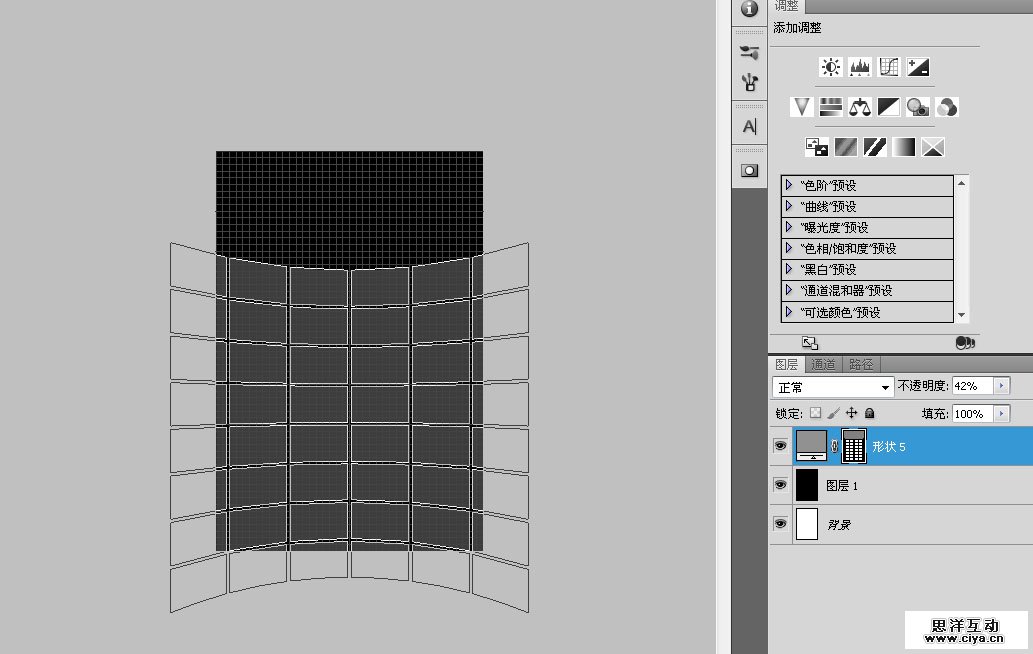Image resolution: width=1033 pixels, height=654 pixels.
Task: Add a Color Balance adjustment (scales icon)
Action: pos(860,107)
